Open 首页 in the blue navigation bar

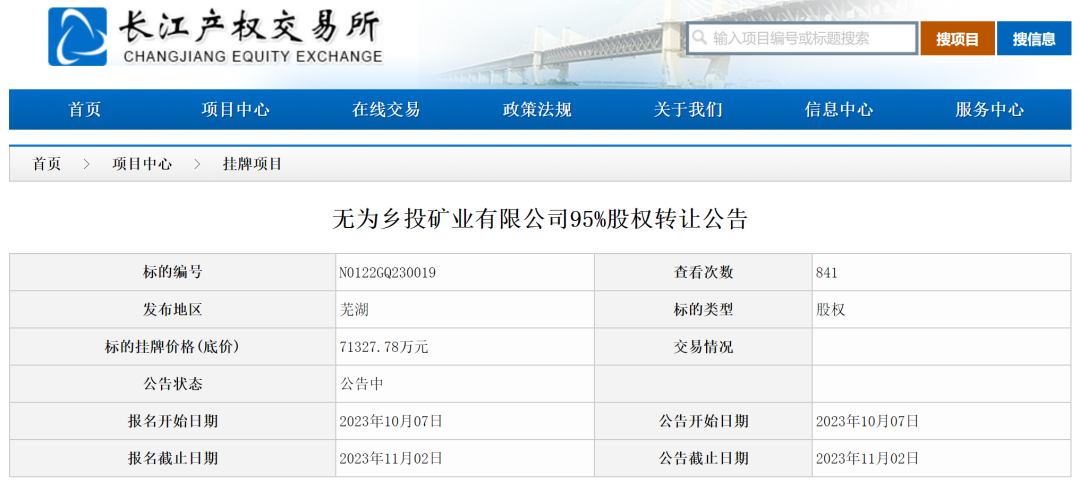click(85, 110)
